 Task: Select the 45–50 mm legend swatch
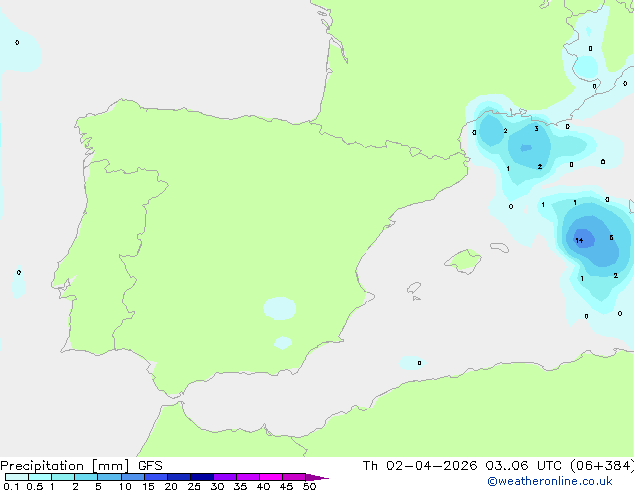pyautogui.click(x=294, y=477)
